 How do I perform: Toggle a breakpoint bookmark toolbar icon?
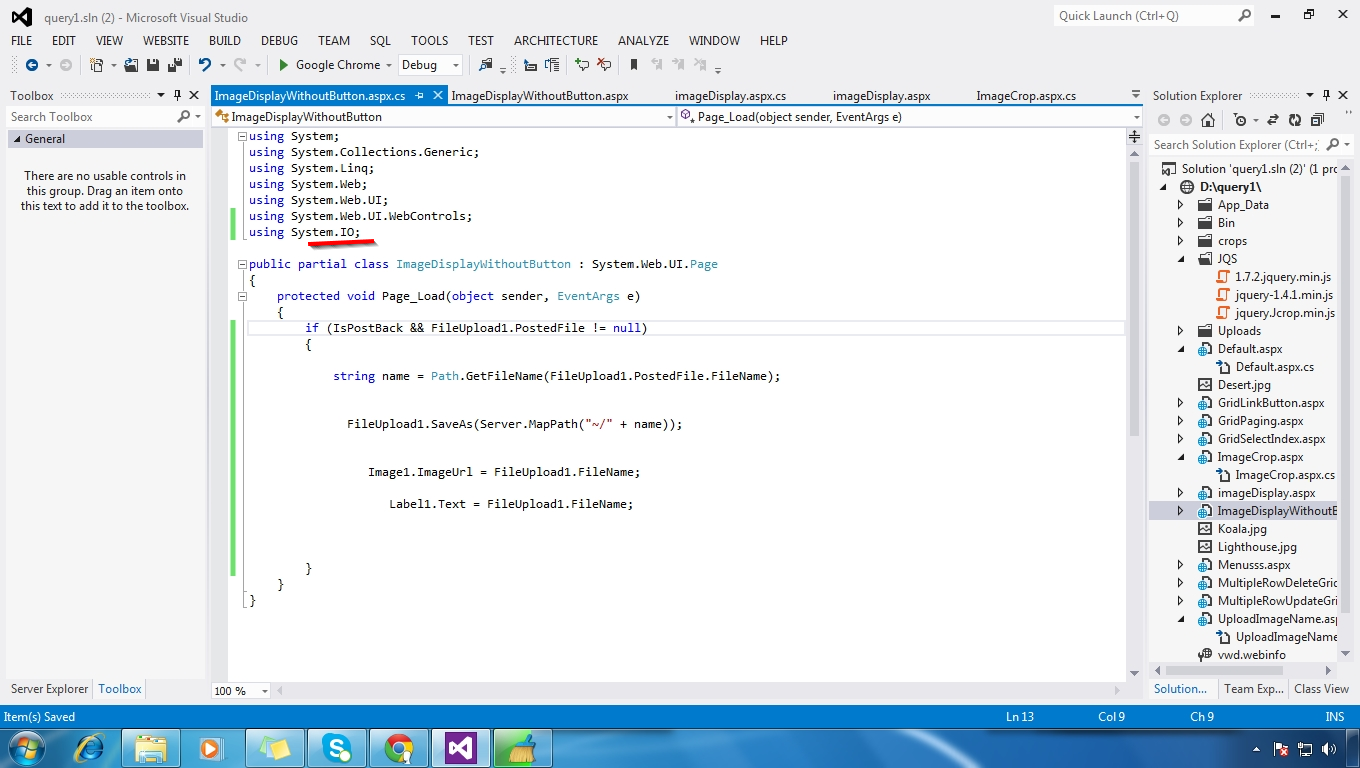pos(633,65)
